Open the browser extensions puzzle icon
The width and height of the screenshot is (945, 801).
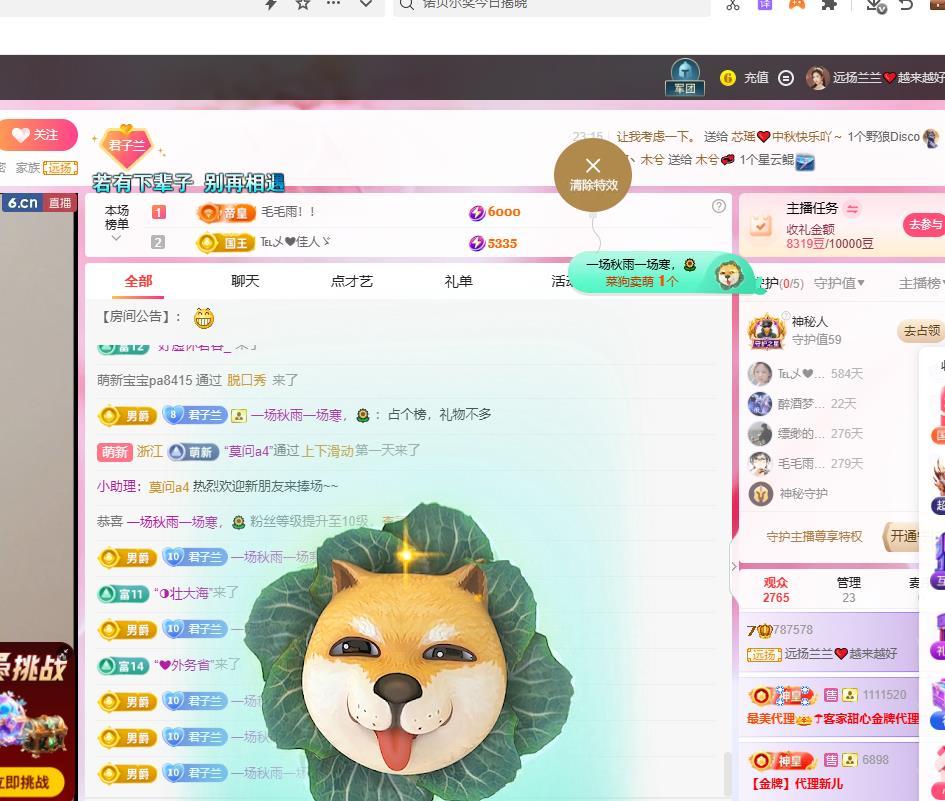coord(829,5)
